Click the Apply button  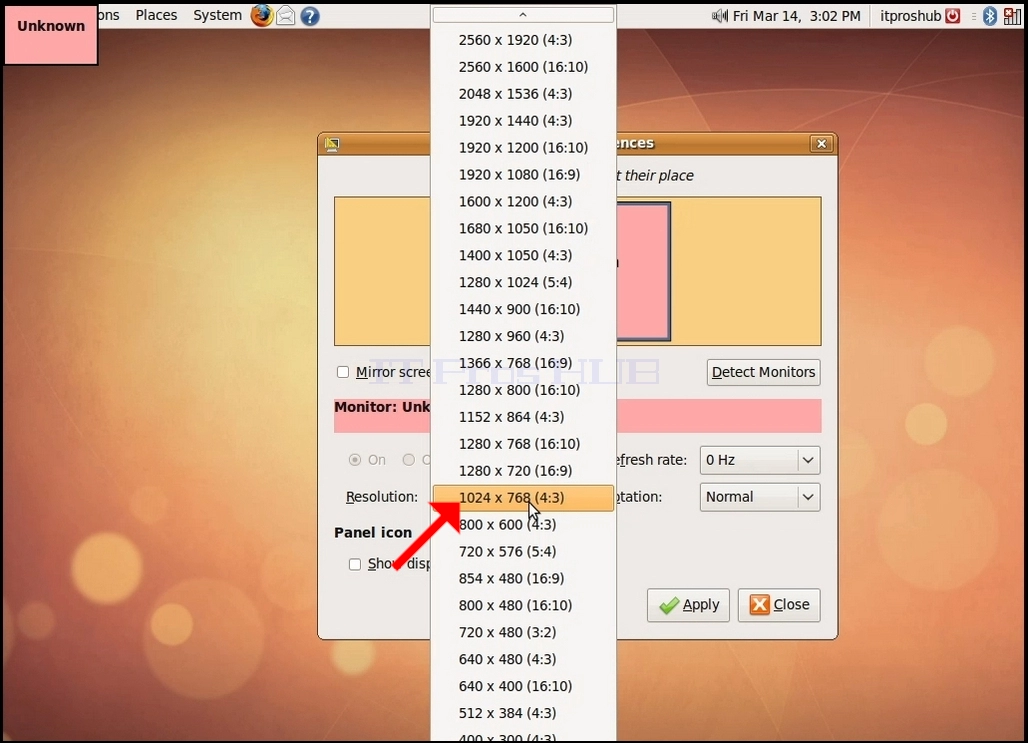(688, 605)
